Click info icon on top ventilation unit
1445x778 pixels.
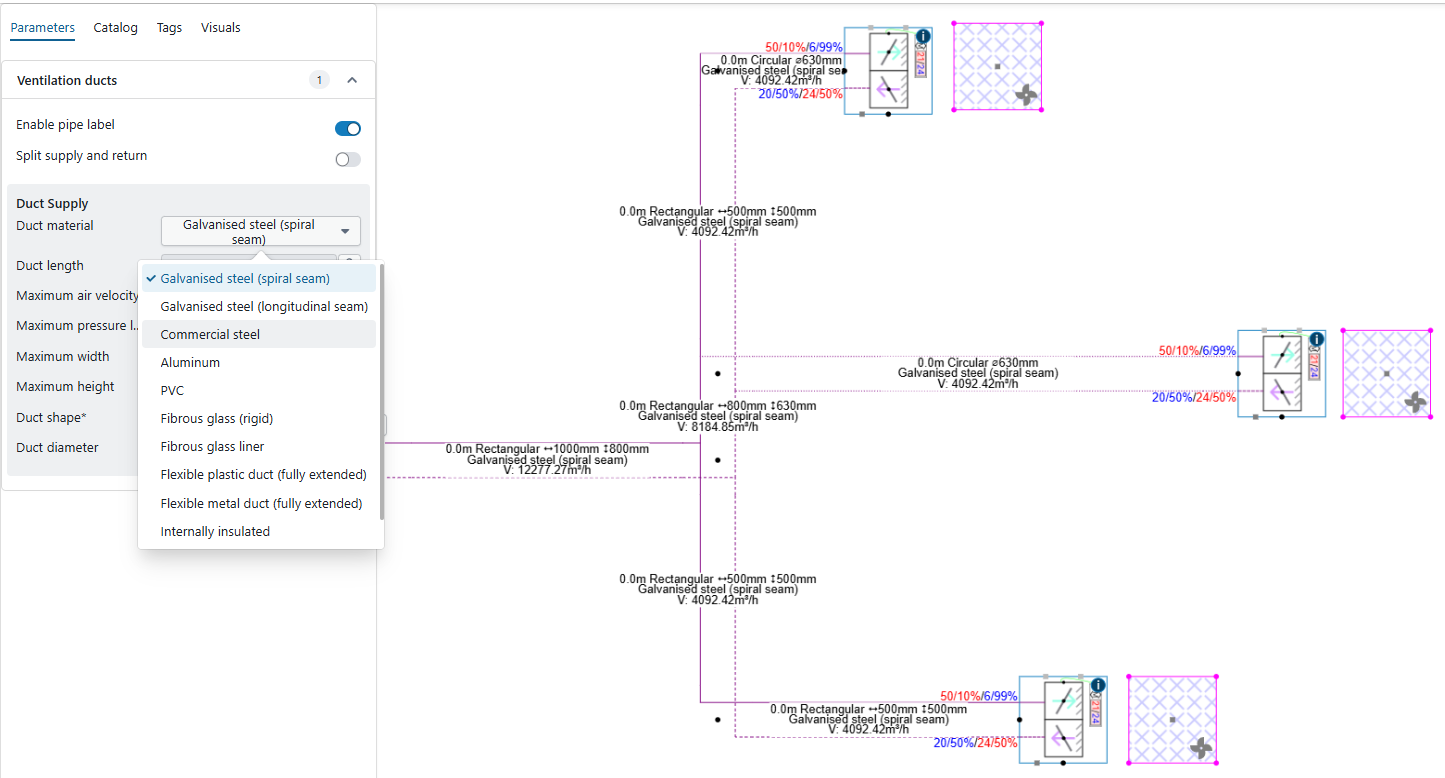pyautogui.click(x=923, y=36)
